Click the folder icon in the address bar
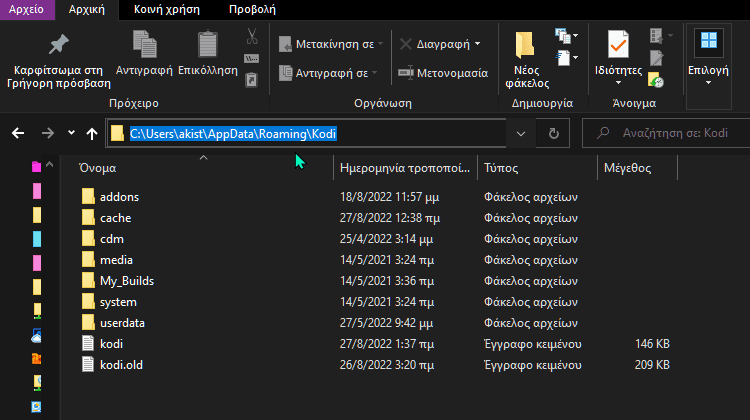 117,133
